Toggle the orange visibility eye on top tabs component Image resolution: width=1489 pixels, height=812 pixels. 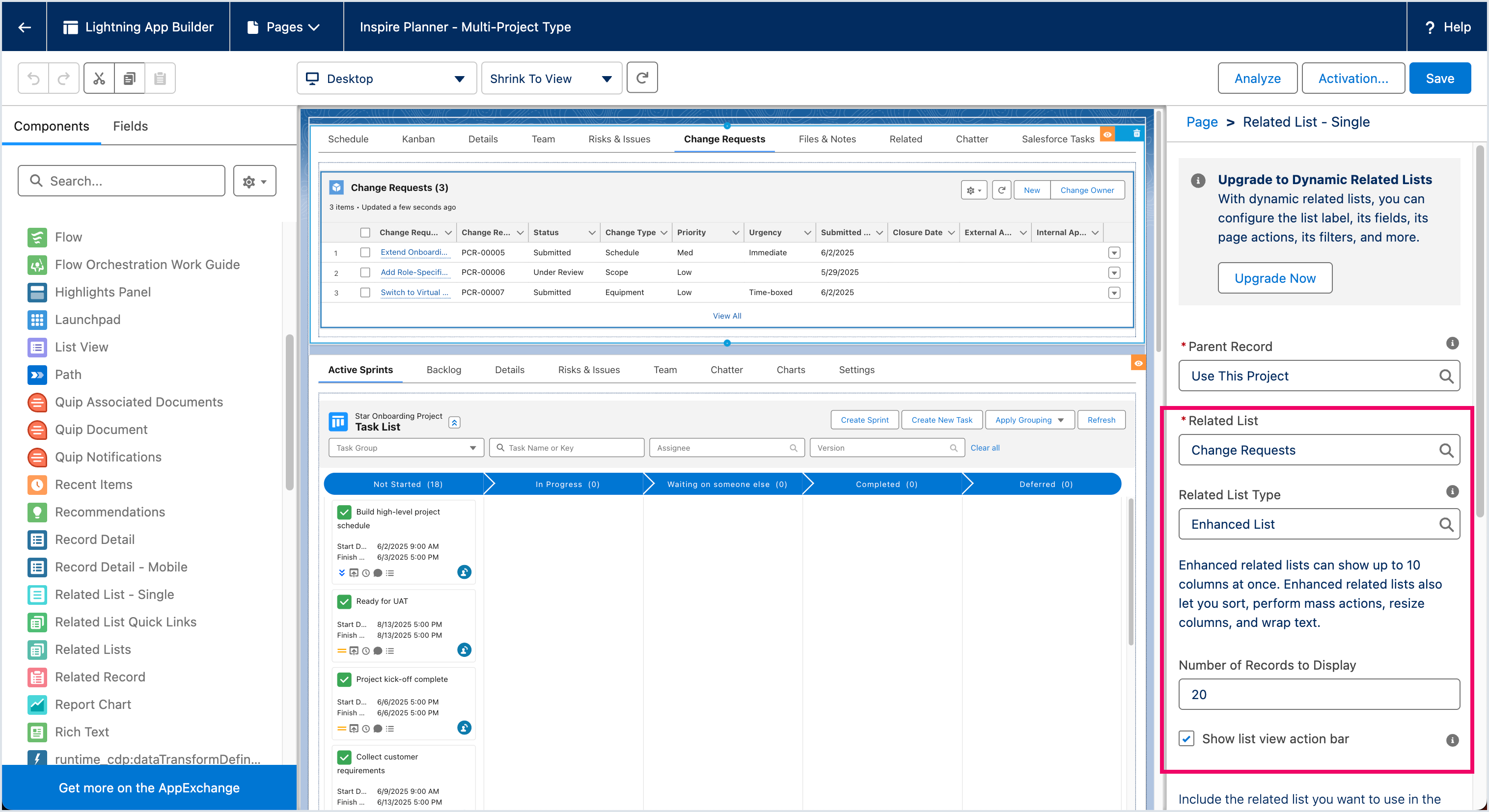coord(1107,134)
